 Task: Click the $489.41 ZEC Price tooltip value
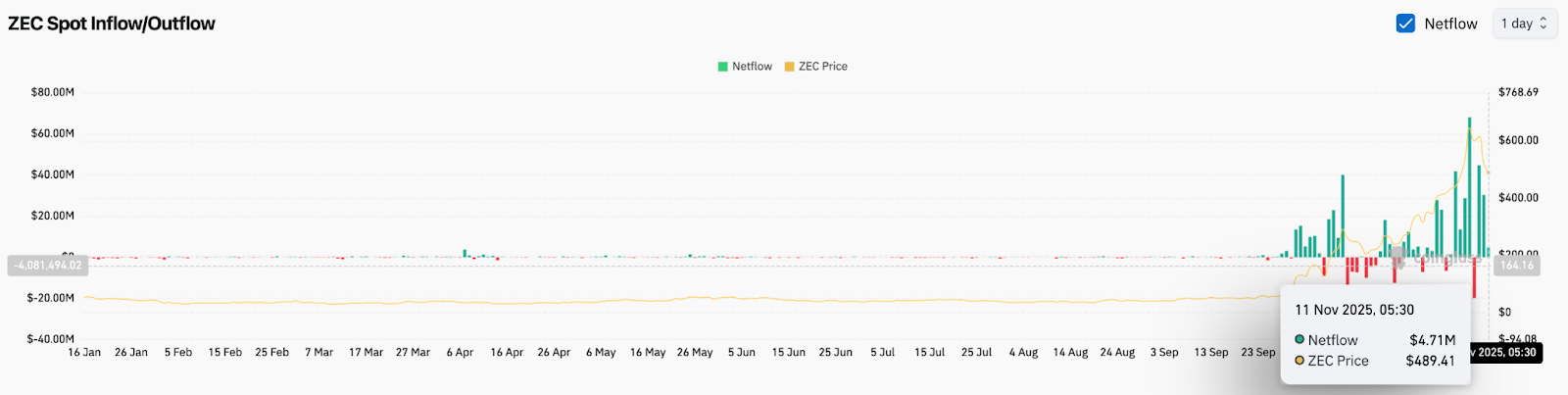click(x=1430, y=361)
